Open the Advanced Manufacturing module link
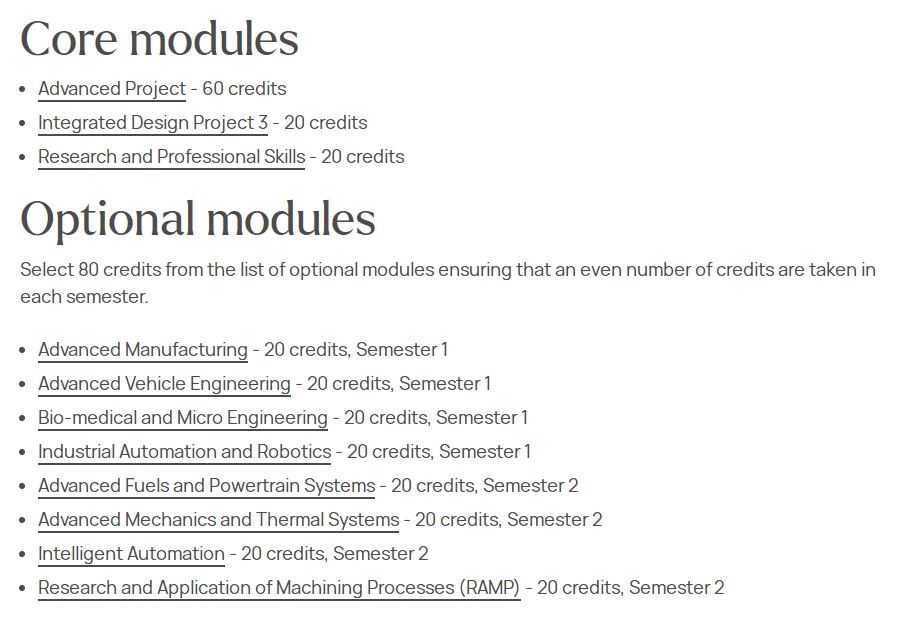The width and height of the screenshot is (898, 623). pyautogui.click(x=143, y=349)
